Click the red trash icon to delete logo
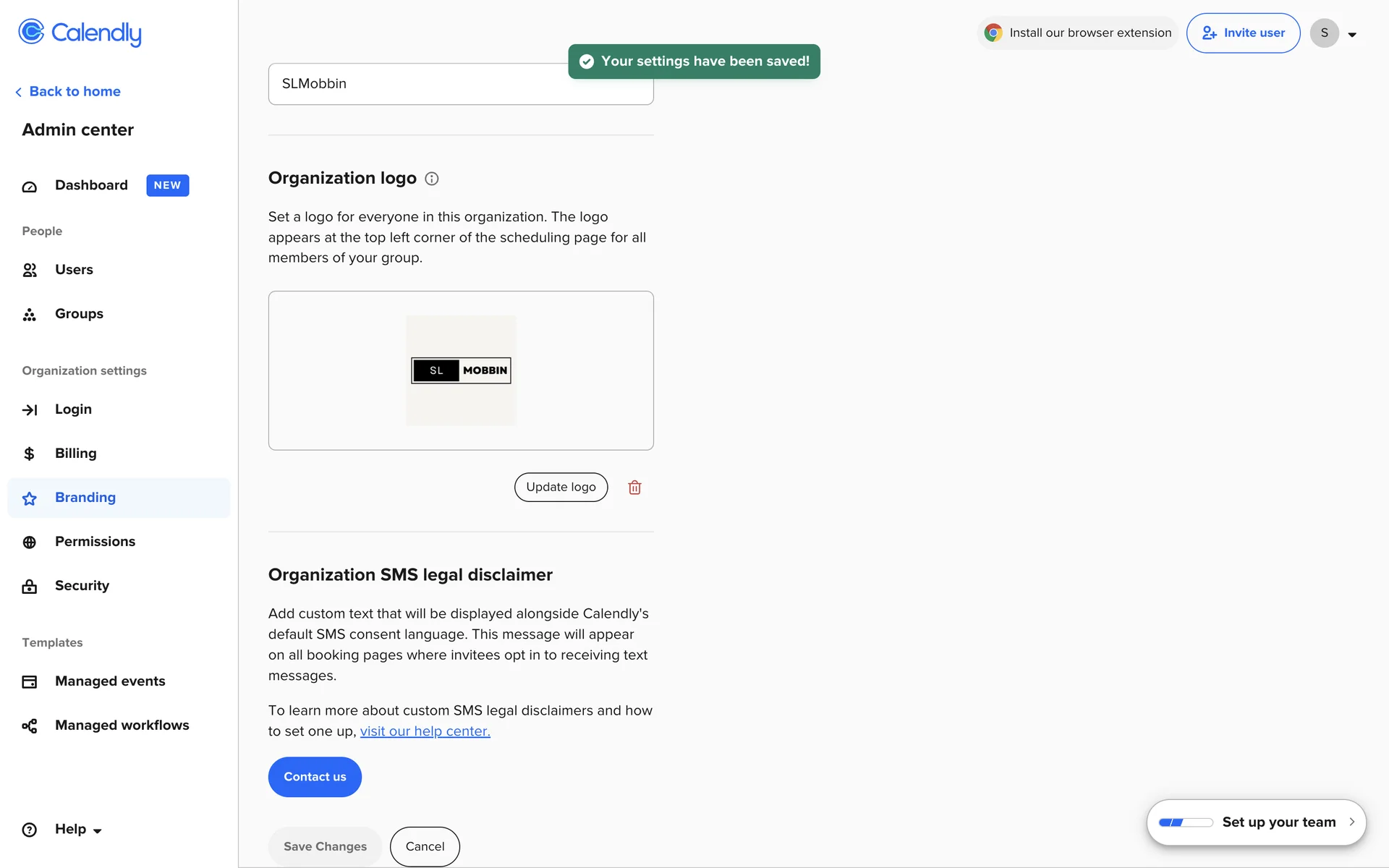The width and height of the screenshot is (1389, 868). 634,488
